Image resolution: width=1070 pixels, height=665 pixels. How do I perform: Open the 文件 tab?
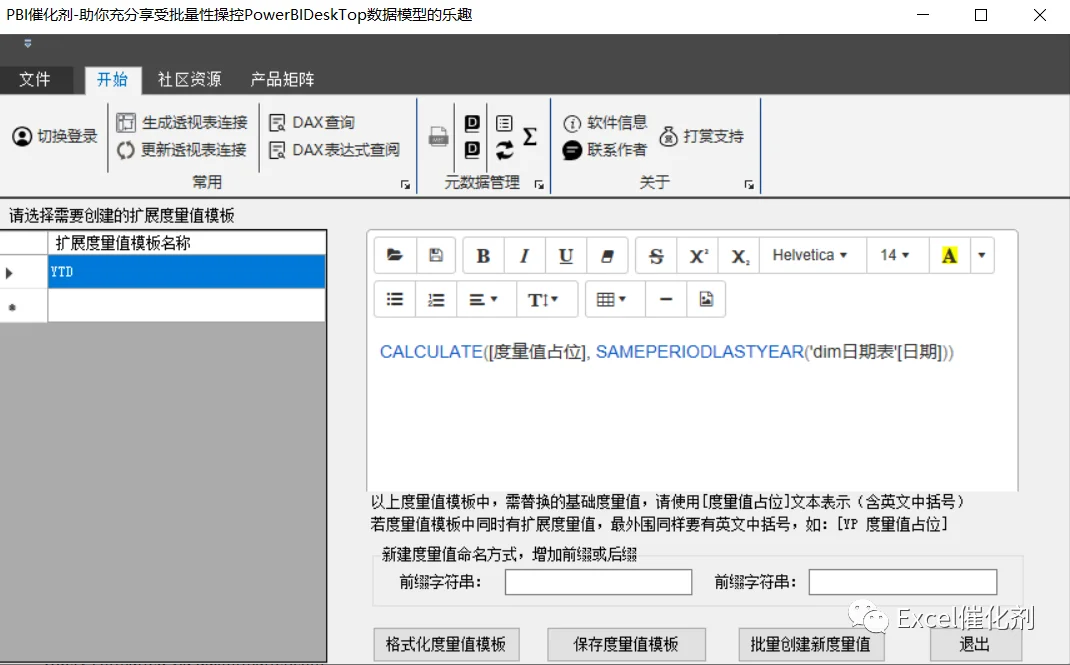pos(35,79)
